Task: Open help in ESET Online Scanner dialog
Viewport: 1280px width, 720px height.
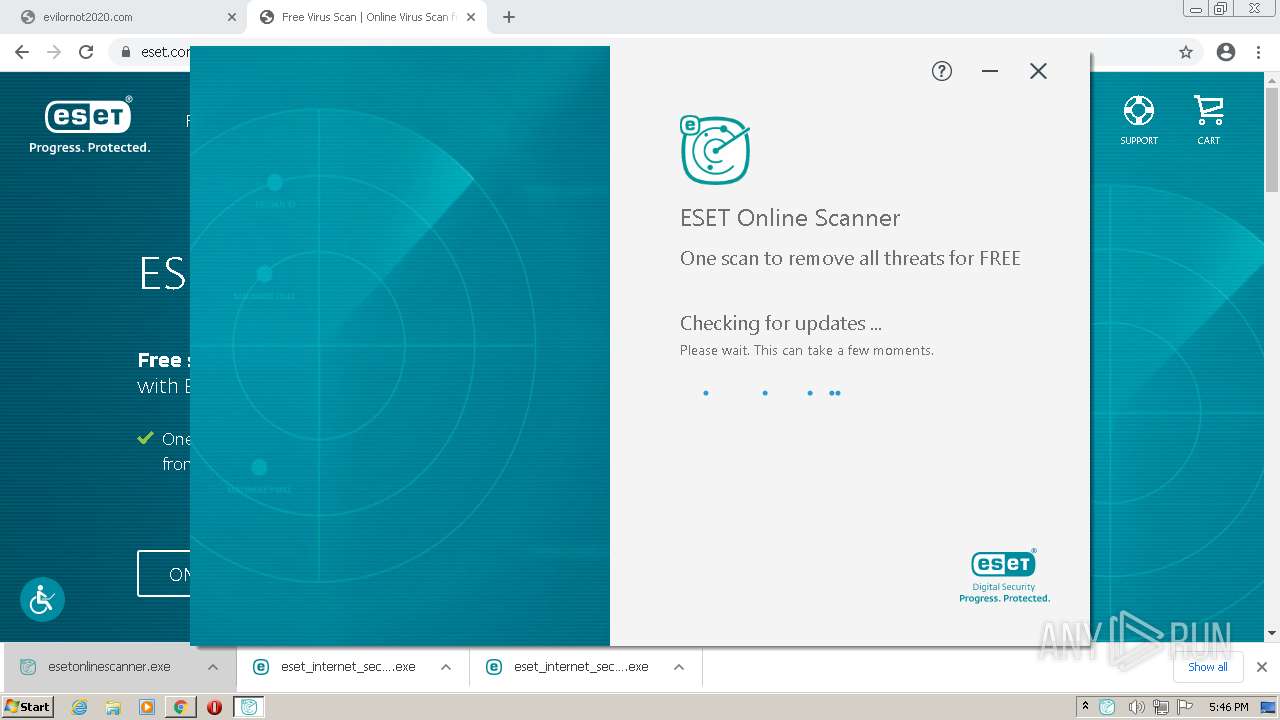Action: coord(942,71)
